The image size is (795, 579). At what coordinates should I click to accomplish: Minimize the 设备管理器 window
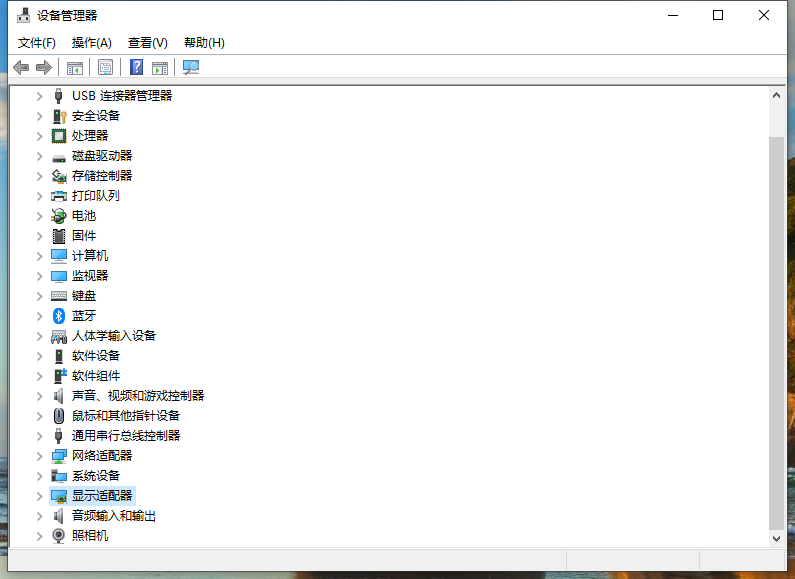click(673, 15)
